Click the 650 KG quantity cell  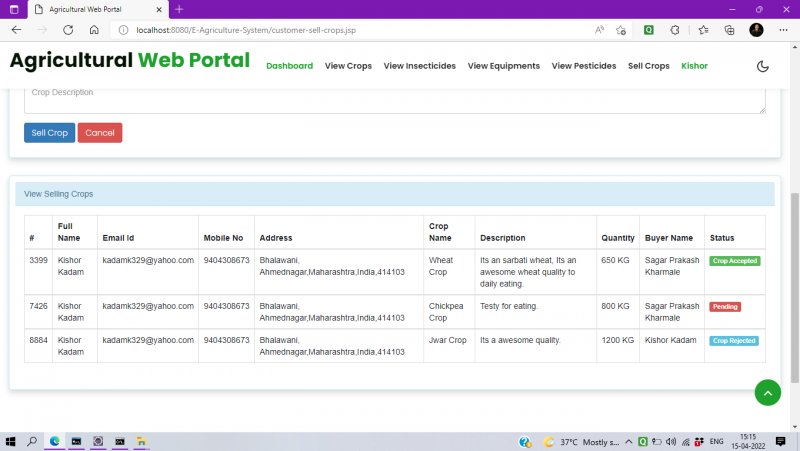[x=617, y=272]
